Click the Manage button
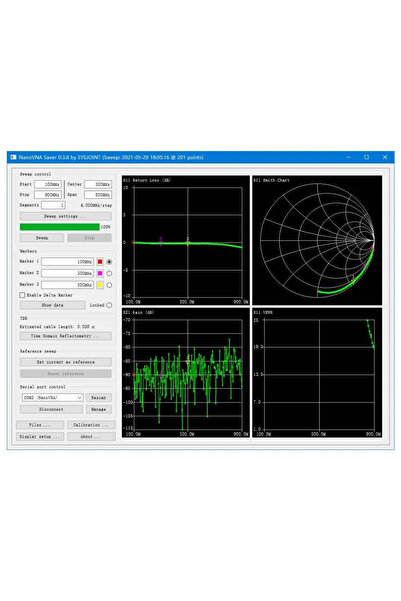The height and width of the screenshot is (601, 401). click(99, 409)
